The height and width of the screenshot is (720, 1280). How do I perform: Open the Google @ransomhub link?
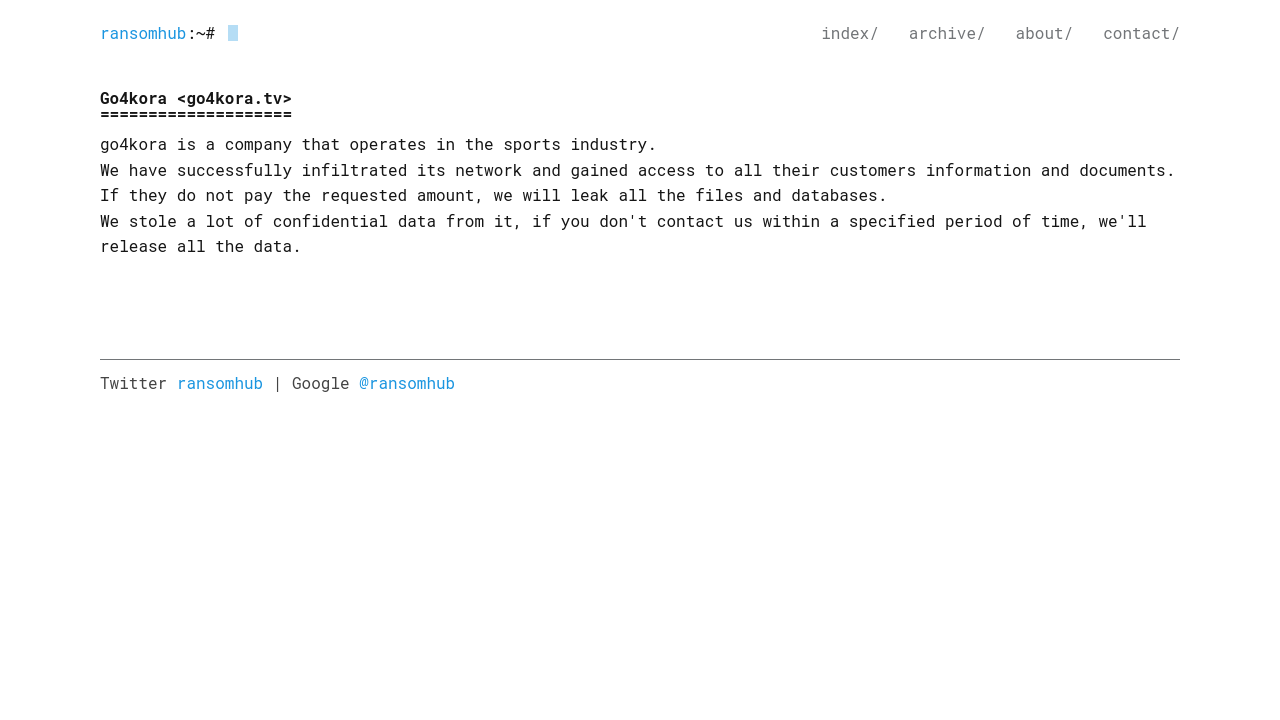click(407, 383)
